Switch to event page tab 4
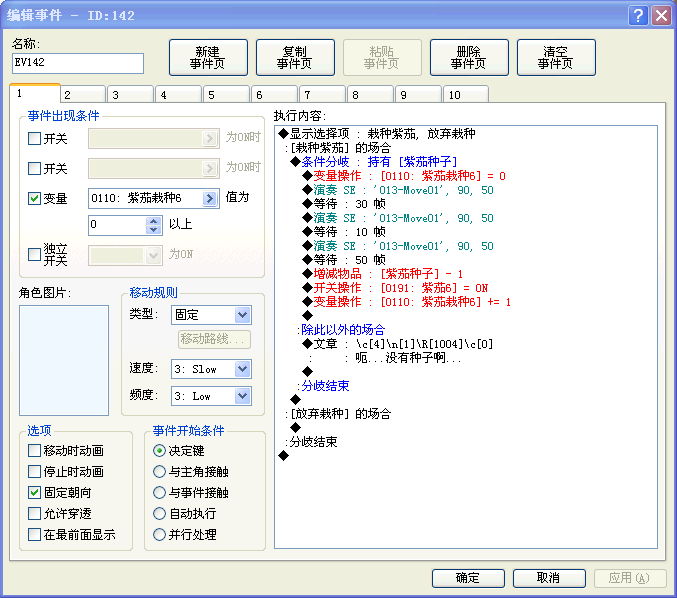 coord(179,95)
